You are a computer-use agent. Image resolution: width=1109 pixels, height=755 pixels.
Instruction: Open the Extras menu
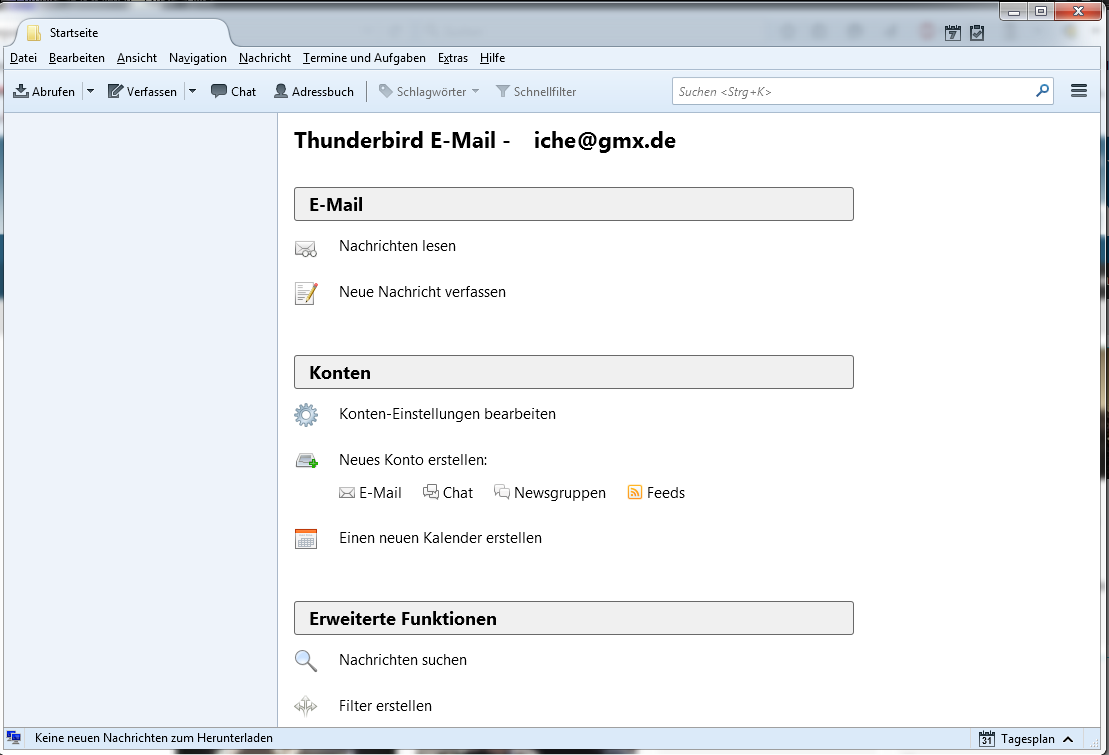pos(453,58)
